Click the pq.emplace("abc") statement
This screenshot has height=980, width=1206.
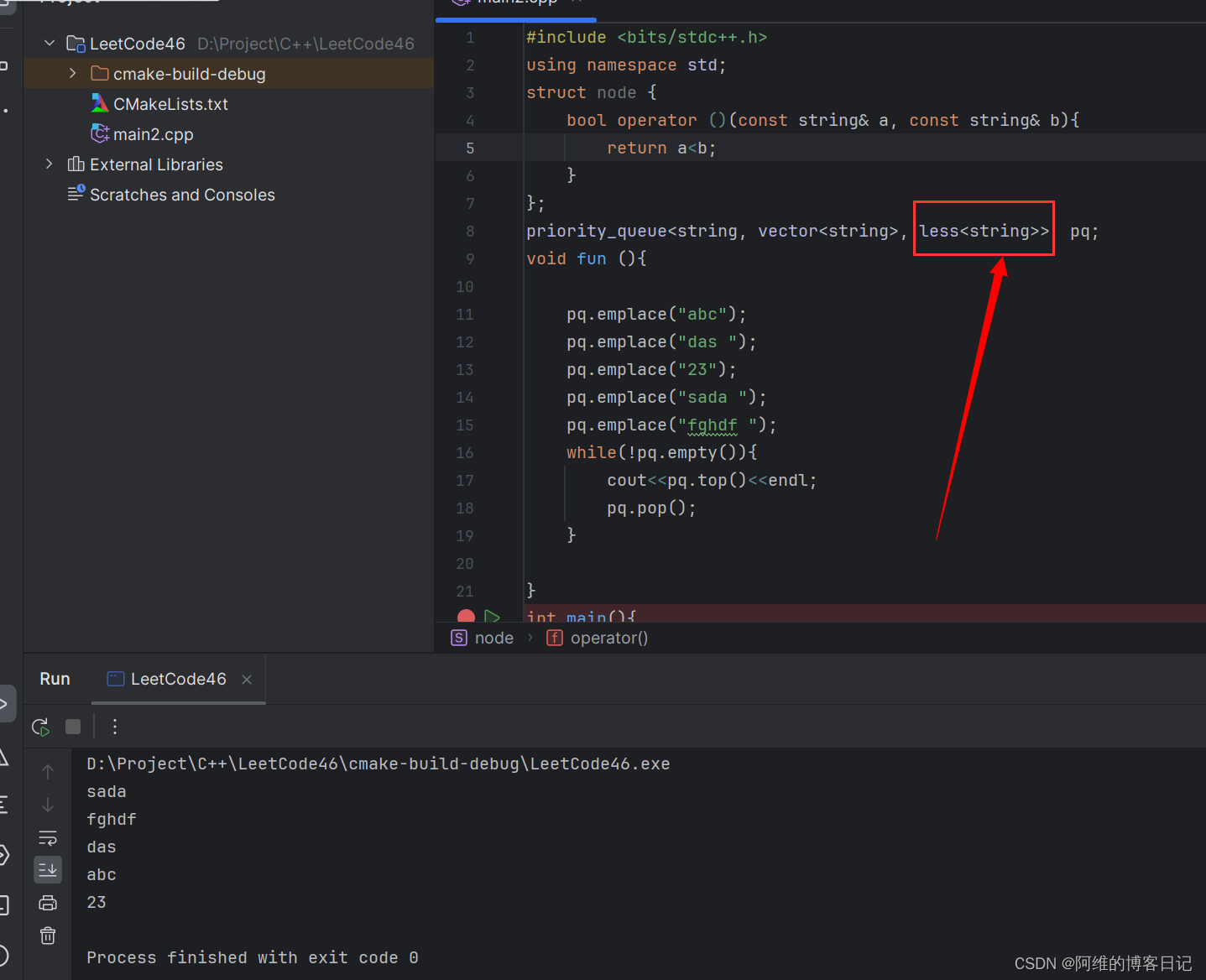(x=656, y=314)
